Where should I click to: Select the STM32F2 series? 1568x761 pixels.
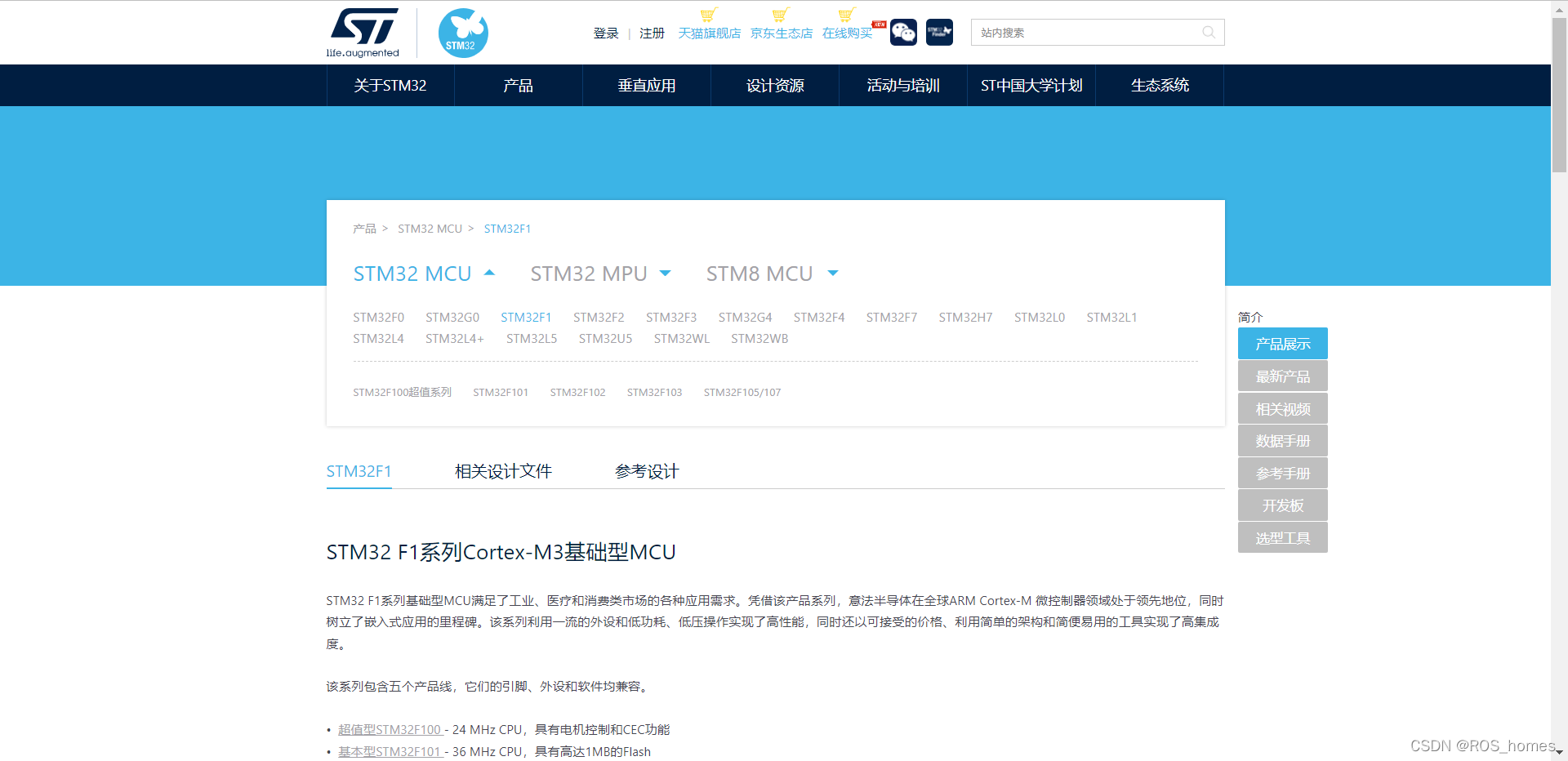tap(599, 318)
